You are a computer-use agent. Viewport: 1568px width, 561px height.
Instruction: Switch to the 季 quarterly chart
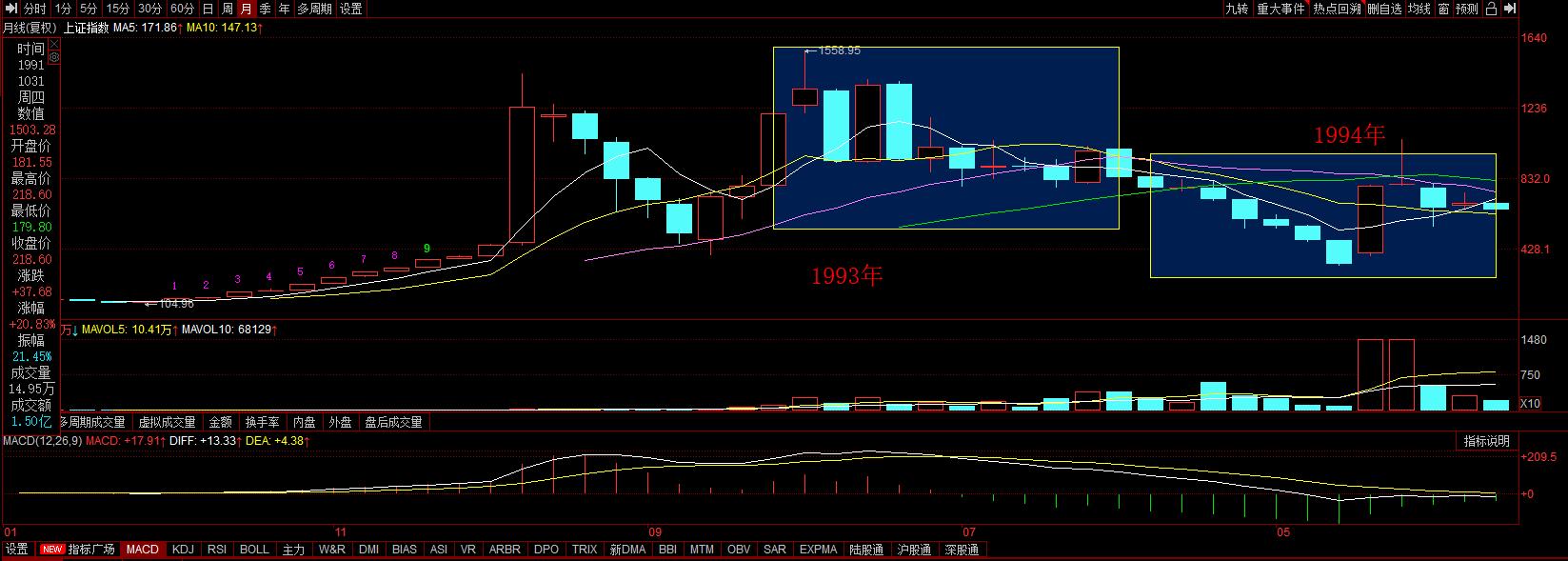(266, 9)
